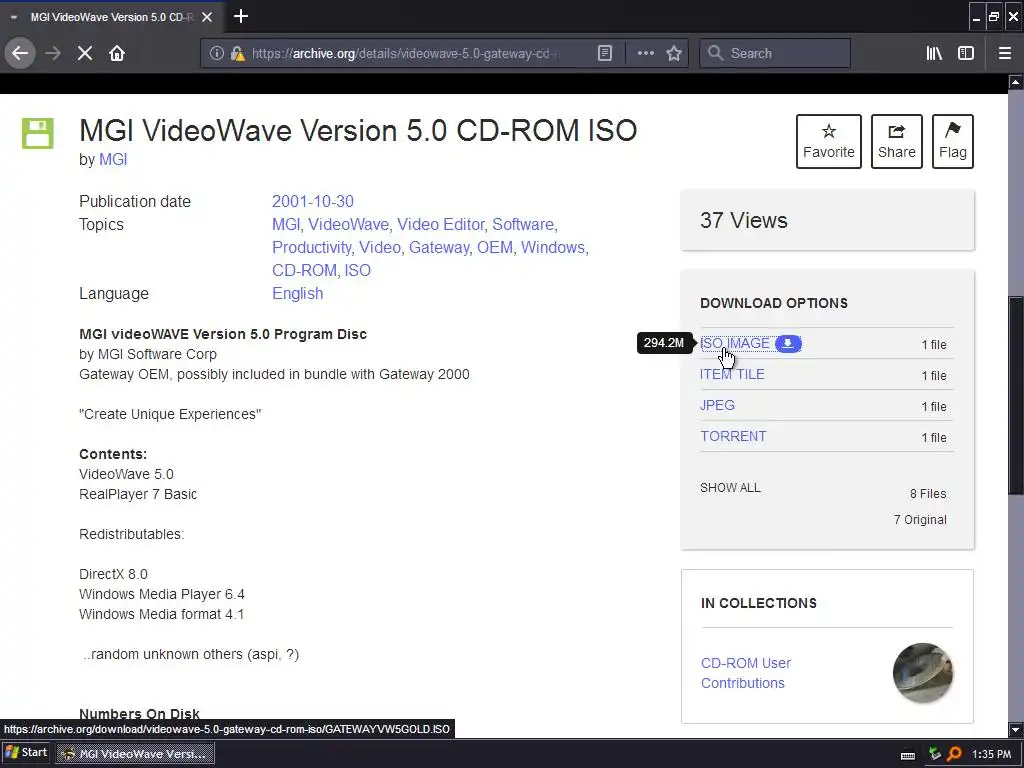Open the OEM topic link
Viewport: 1024px width, 768px height.
[x=494, y=248]
